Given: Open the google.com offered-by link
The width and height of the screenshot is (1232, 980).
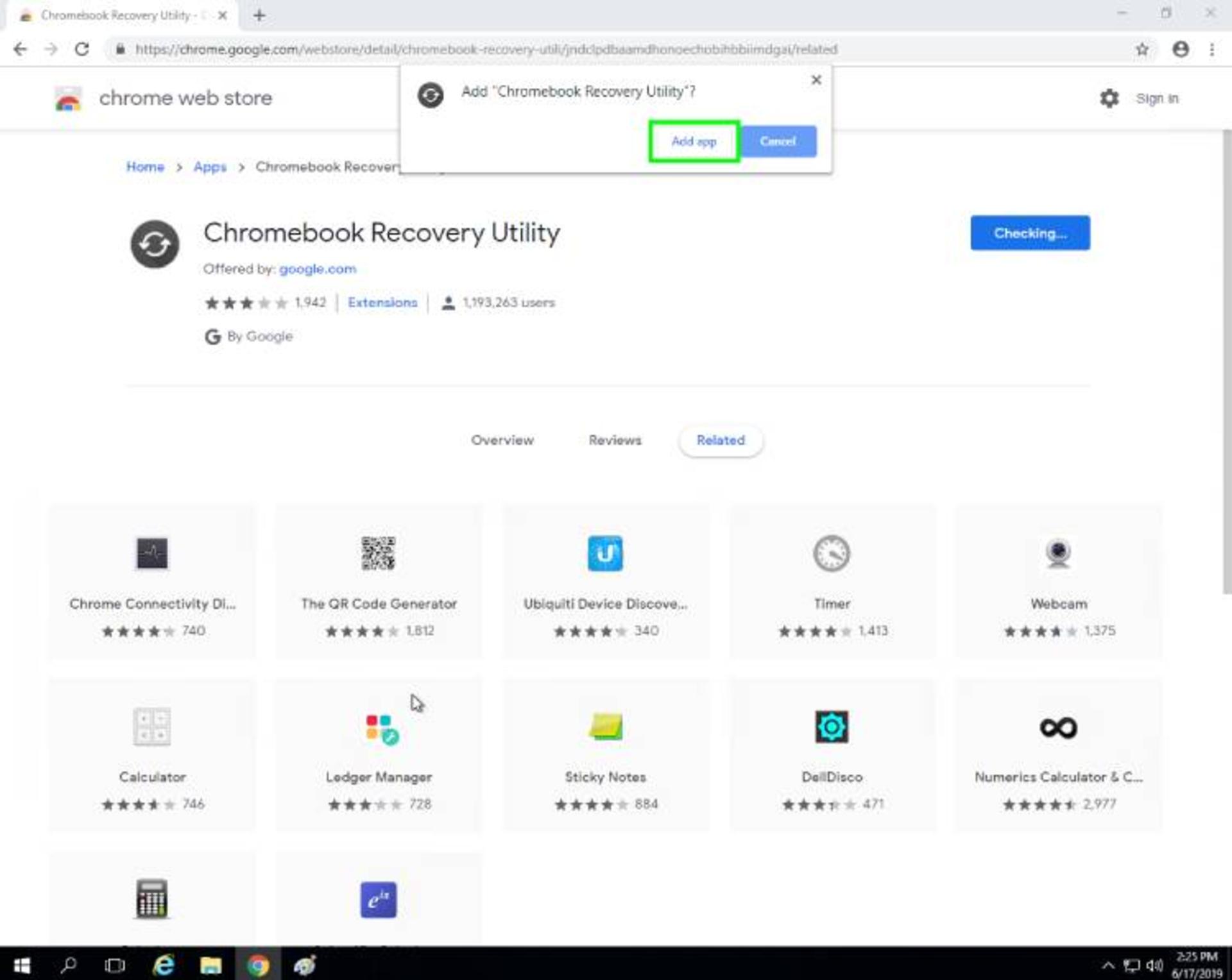Looking at the screenshot, I should click(318, 269).
